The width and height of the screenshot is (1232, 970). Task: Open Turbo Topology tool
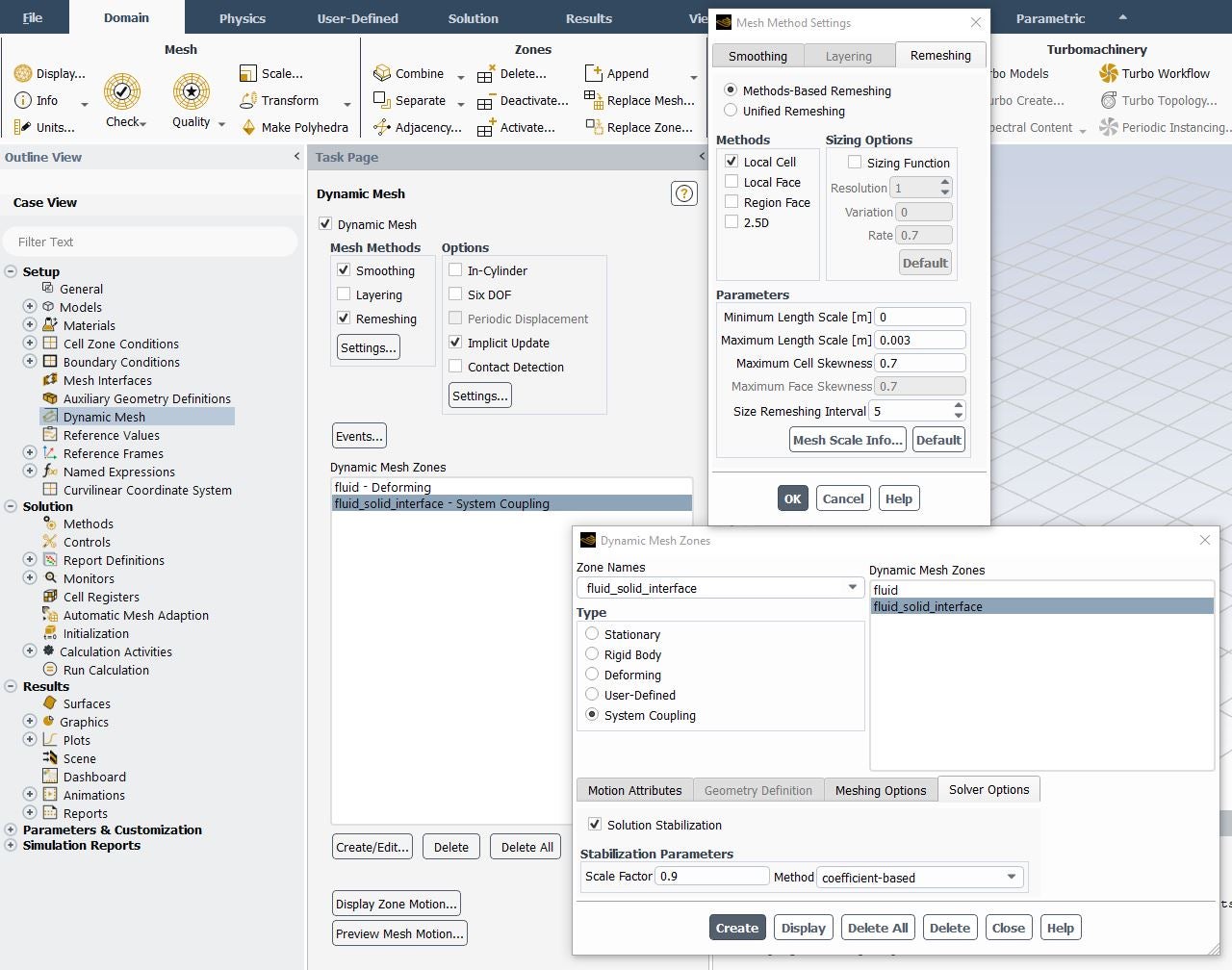(1109, 100)
